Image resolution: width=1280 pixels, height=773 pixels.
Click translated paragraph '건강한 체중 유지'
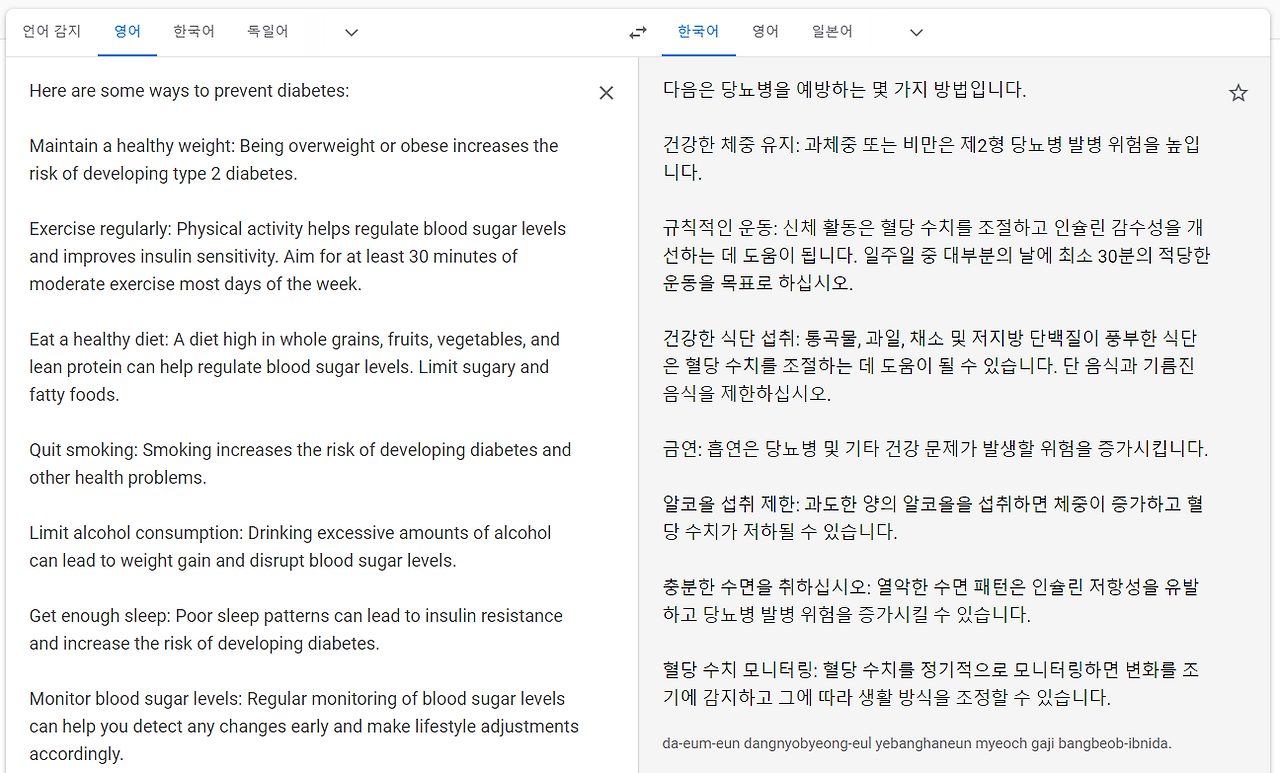(x=932, y=159)
